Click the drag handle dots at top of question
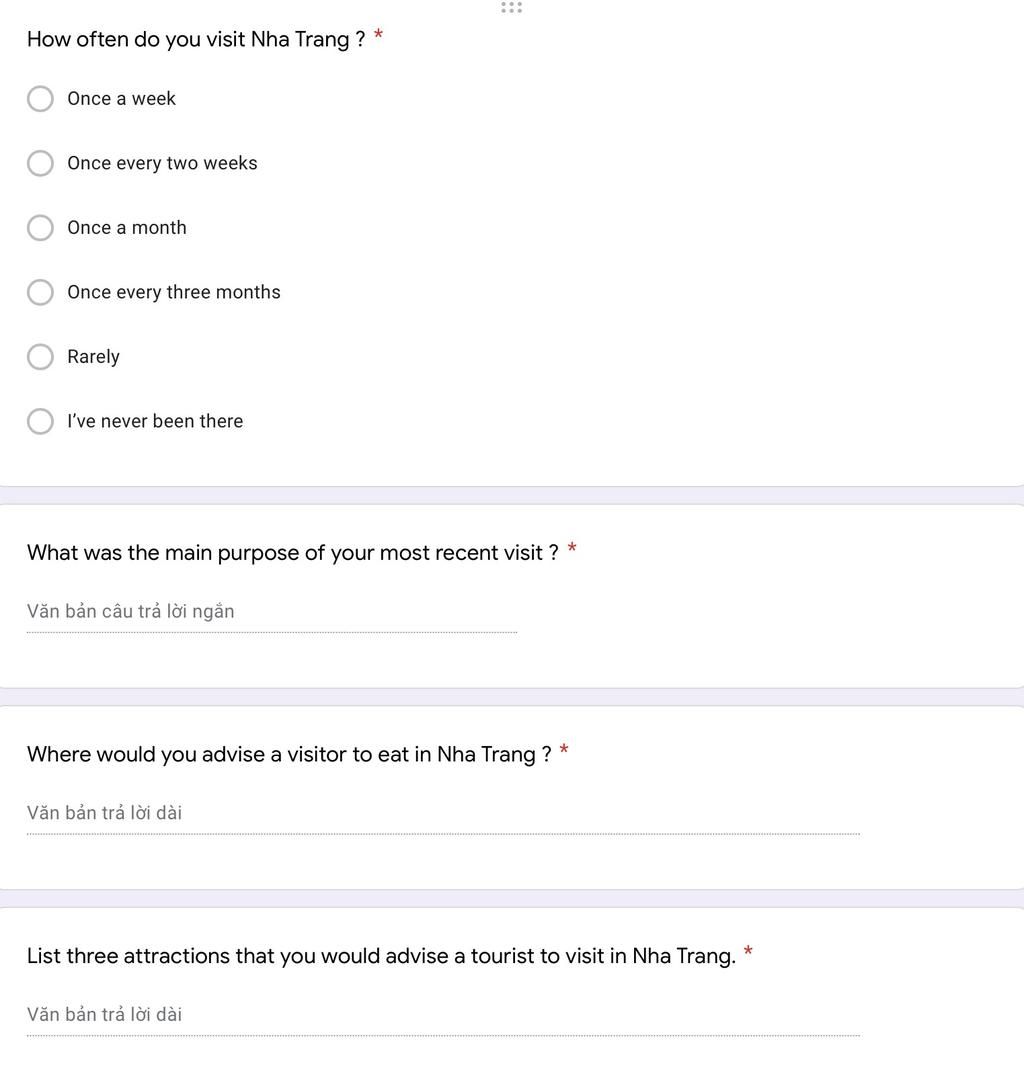The height and width of the screenshot is (1078, 1024). pos(511,7)
